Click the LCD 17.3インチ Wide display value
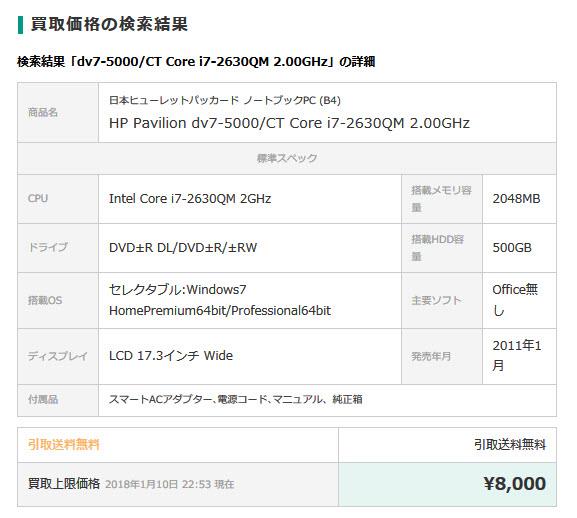 [x=171, y=356]
